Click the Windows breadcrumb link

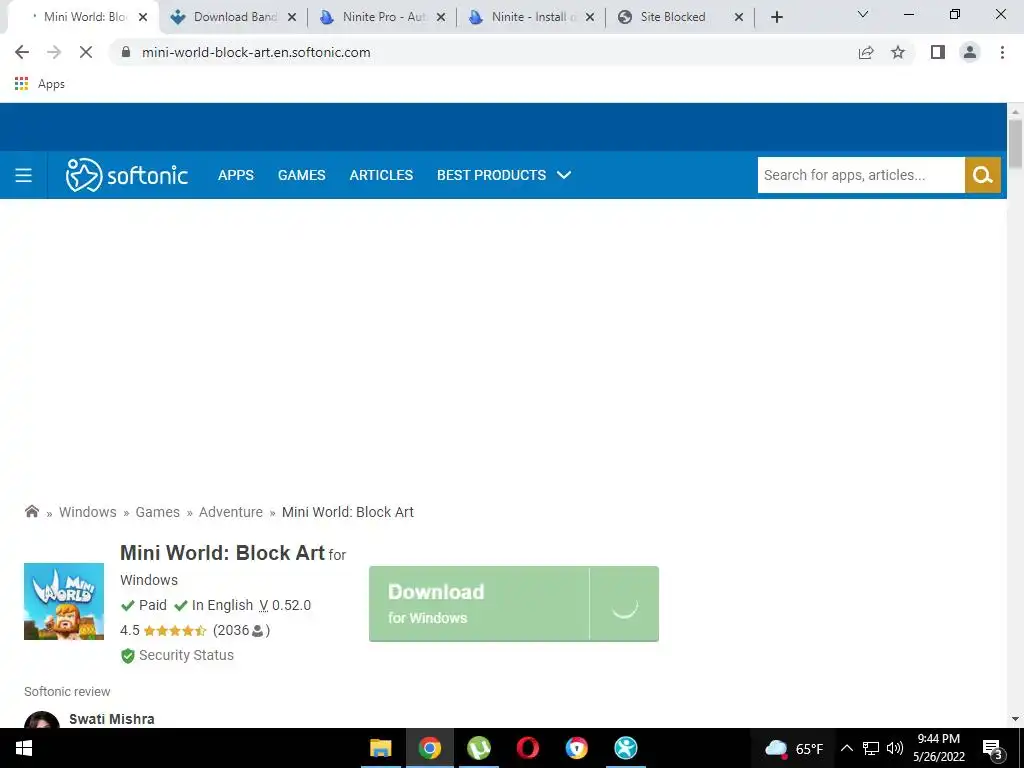pyautogui.click(x=88, y=512)
